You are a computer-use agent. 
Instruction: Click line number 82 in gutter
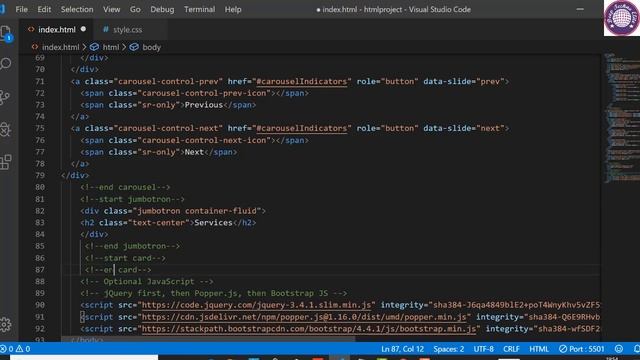(40, 211)
